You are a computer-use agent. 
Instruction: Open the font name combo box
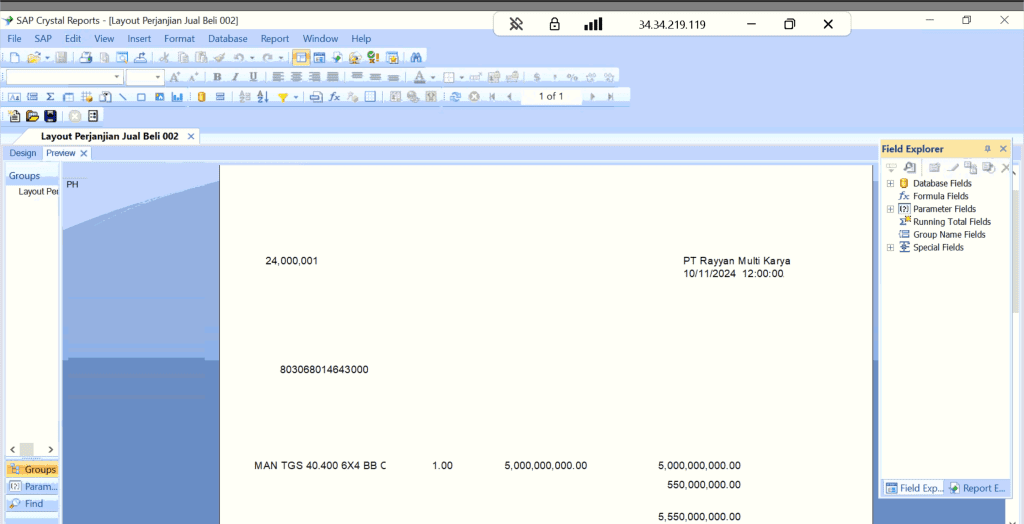65,77
